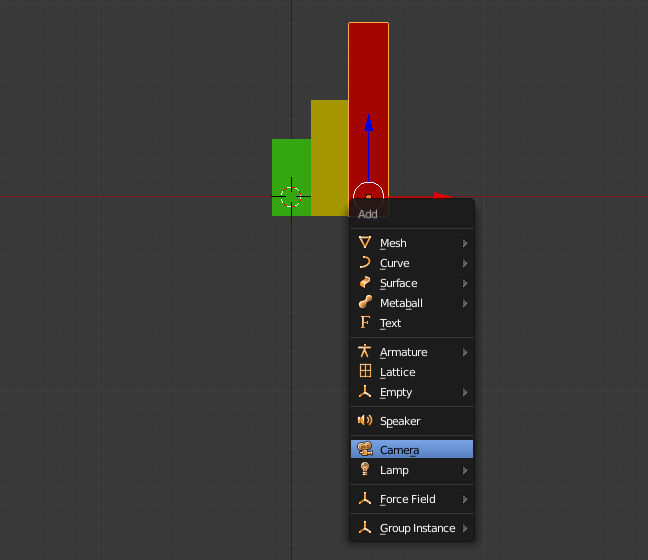Click the Group Instance icon
The image size is (648, 560).
(x=365, y=527)
